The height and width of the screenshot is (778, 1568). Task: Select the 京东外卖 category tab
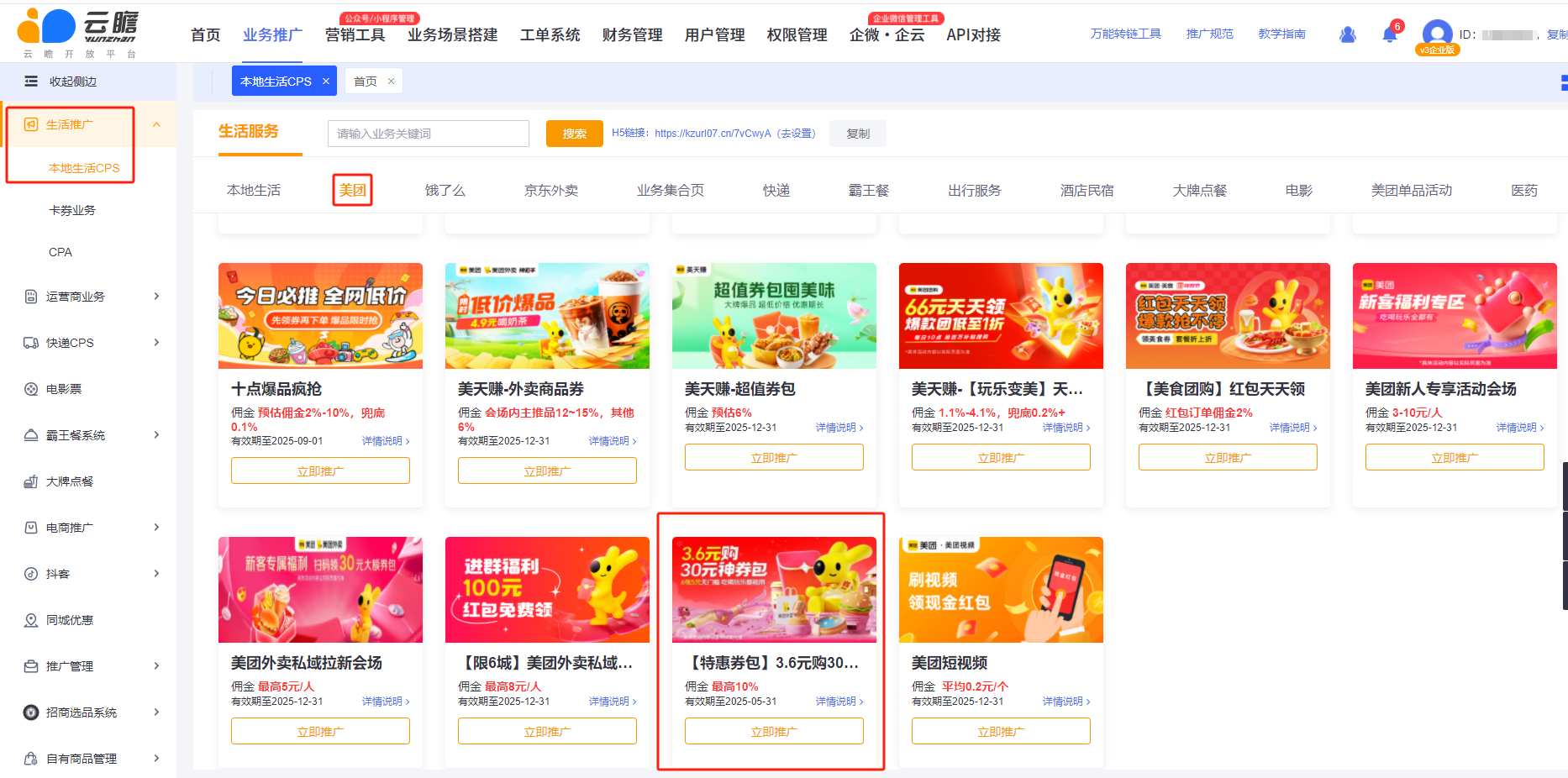tap(551, 191)
